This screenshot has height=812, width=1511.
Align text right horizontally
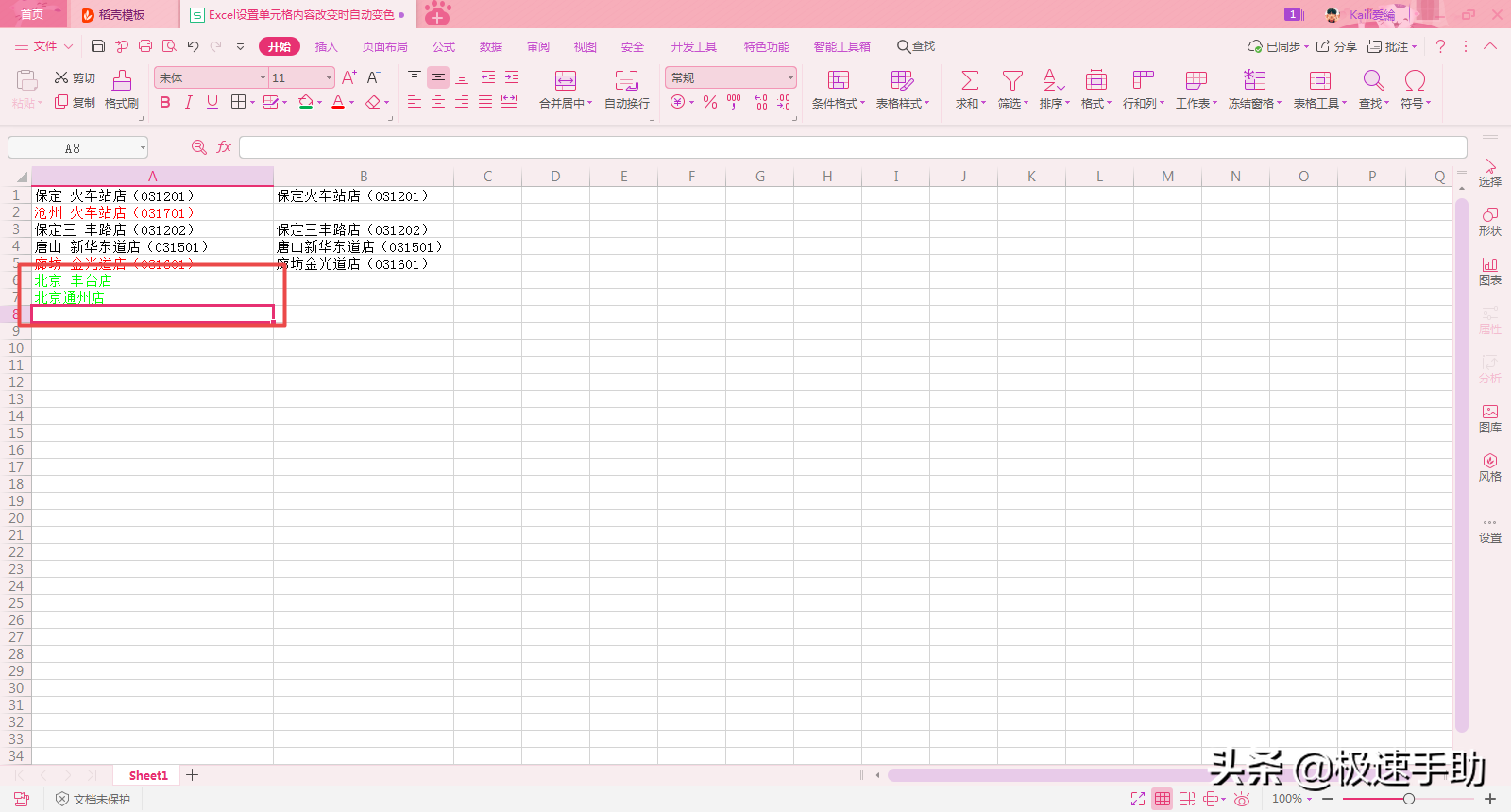pos(462,102)
